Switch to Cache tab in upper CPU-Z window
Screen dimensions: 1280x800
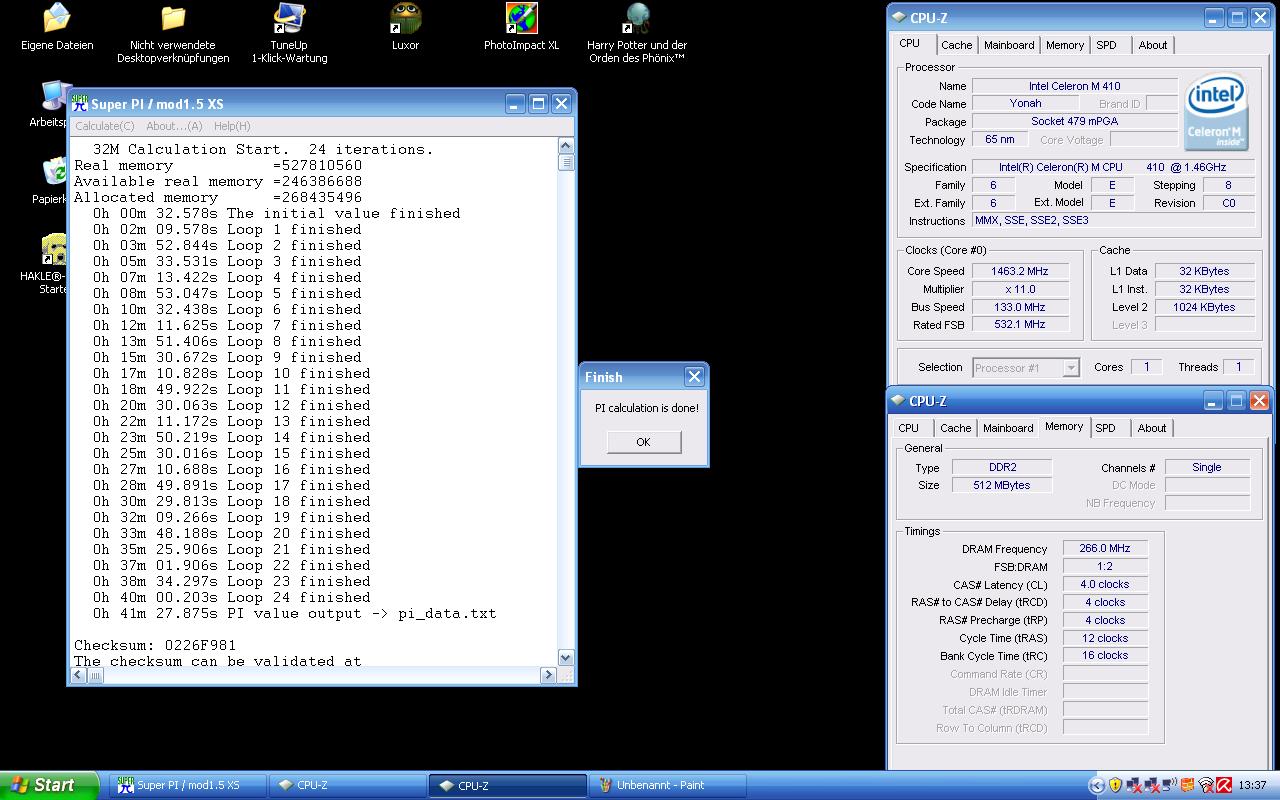coord(956,45)
